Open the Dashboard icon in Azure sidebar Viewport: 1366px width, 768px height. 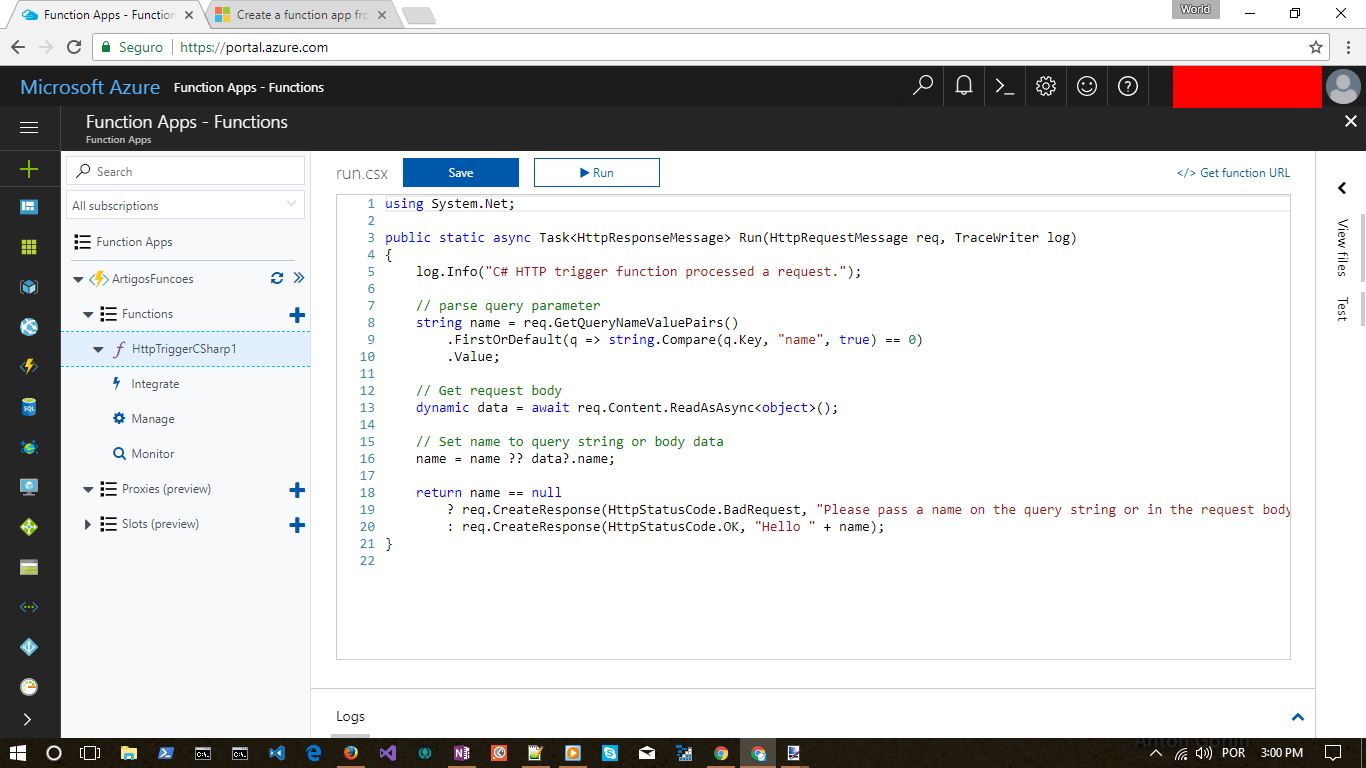pos(29,207)
